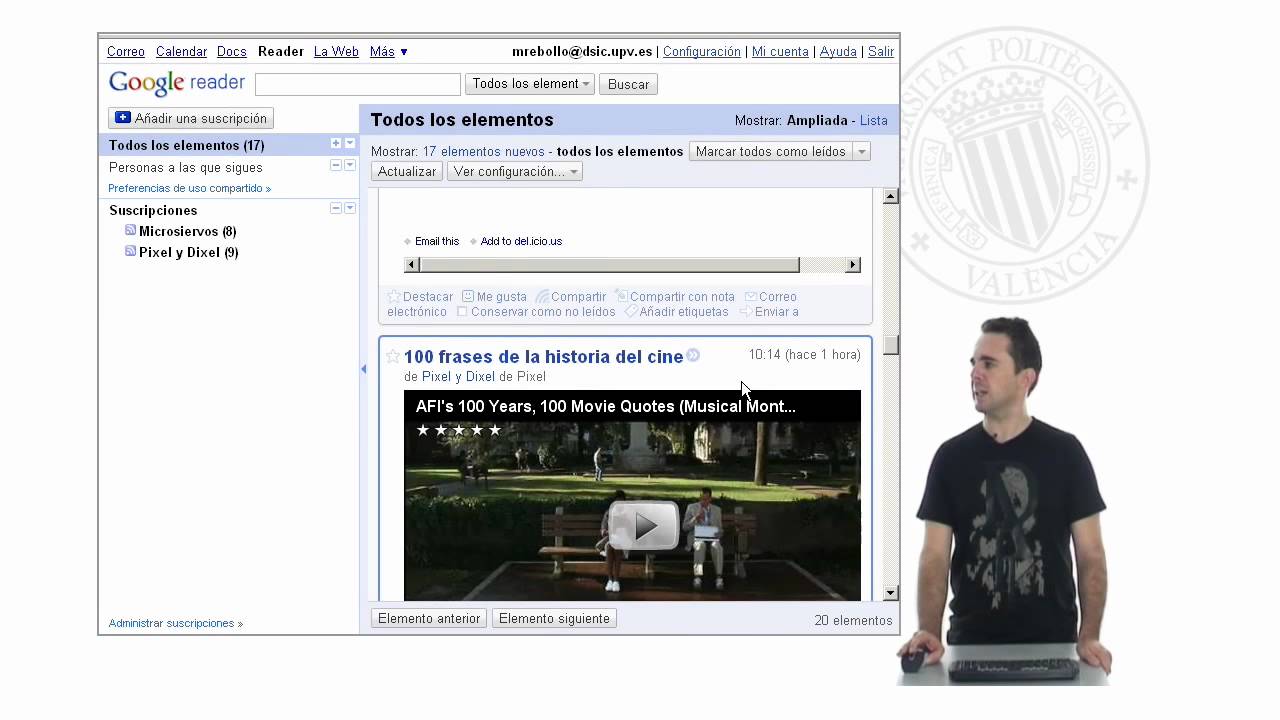Click the Añadir etiquetas tag icon
The image size is (1280, 720).
631,311
